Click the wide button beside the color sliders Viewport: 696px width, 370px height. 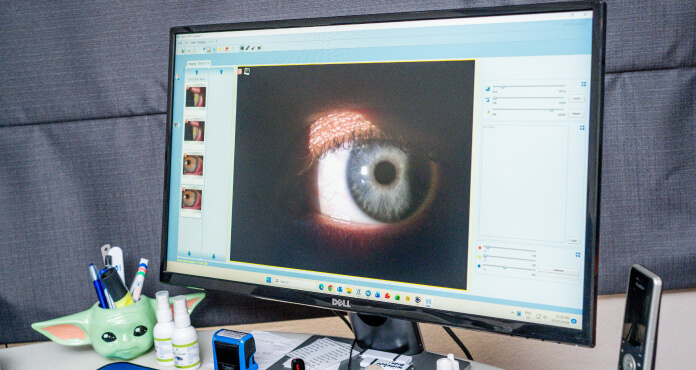[x=558, y=271]
